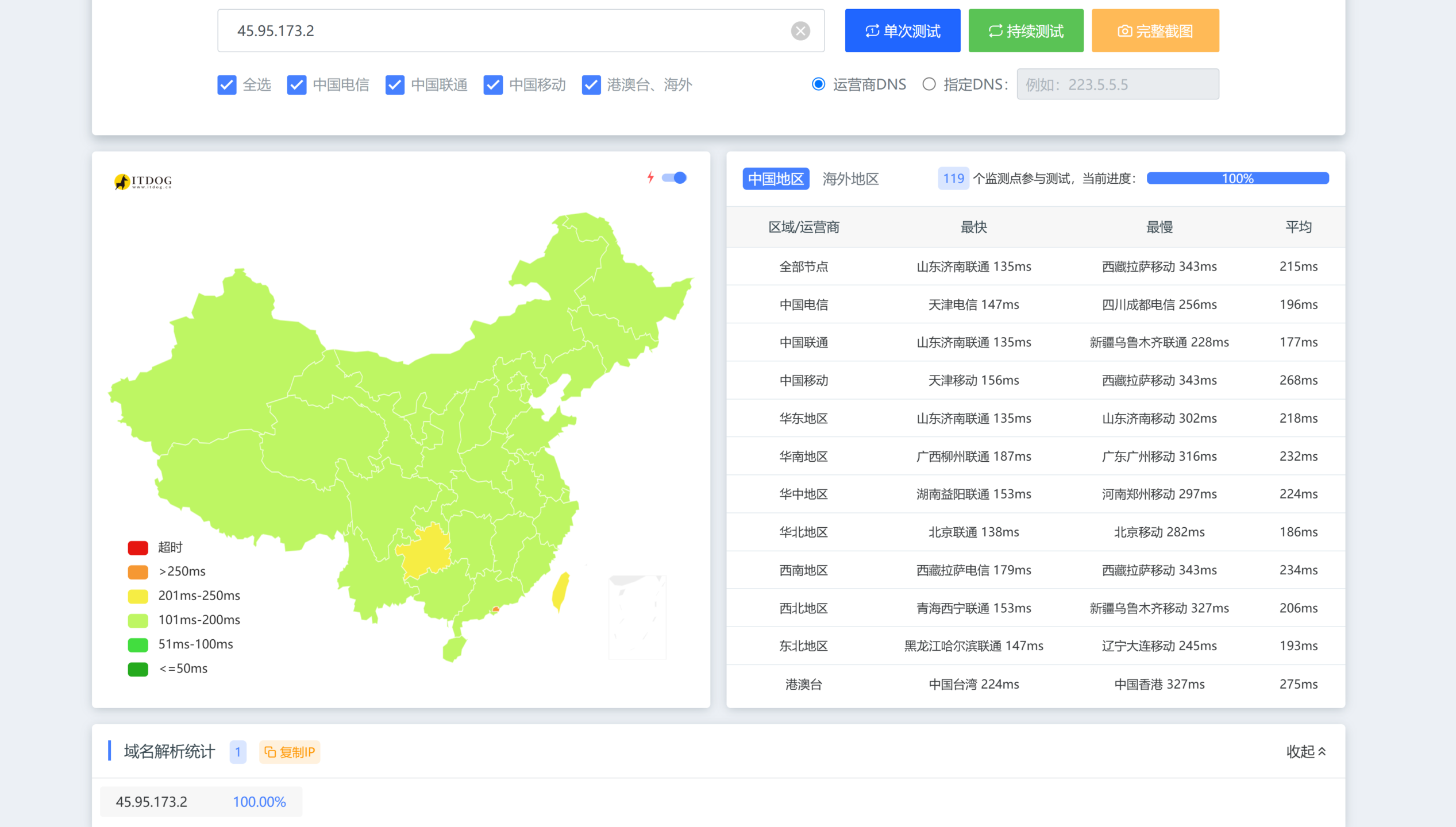Image resolution: width=1456 pixels, height=827 pixels.
Task: Click 天津电信 147ms cell
Action: pyautogui.click(x=973, y=304)
